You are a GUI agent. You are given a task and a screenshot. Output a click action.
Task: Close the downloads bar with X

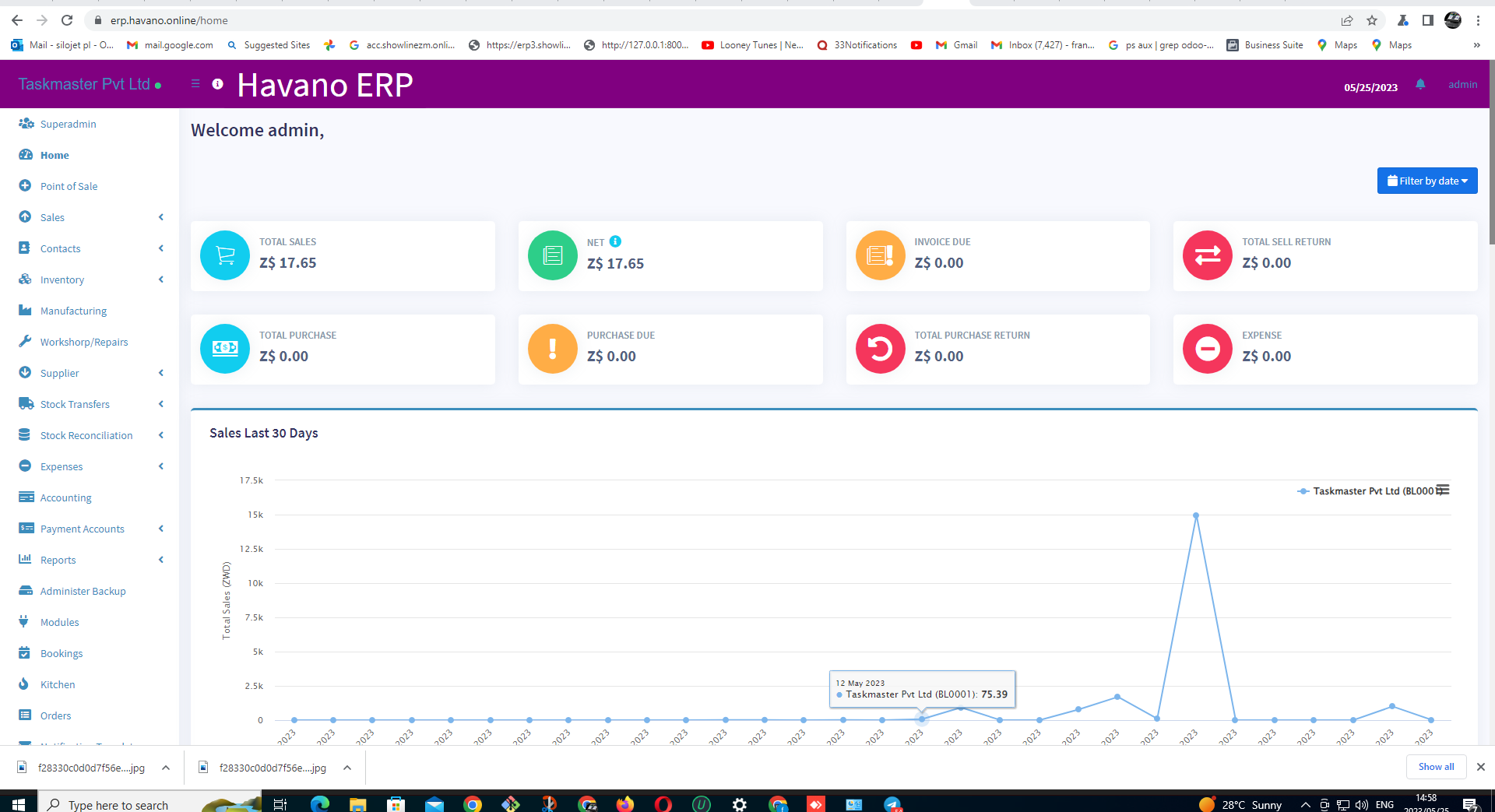pos(1481,767)
